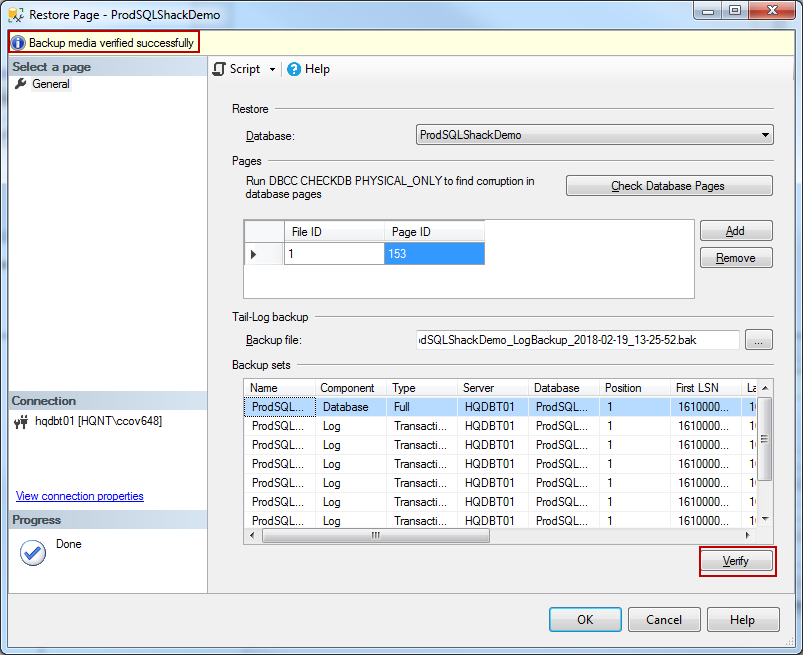
Task: Open the Database ProdSQLShackDemo dropdown
Action: click(594, 135)
